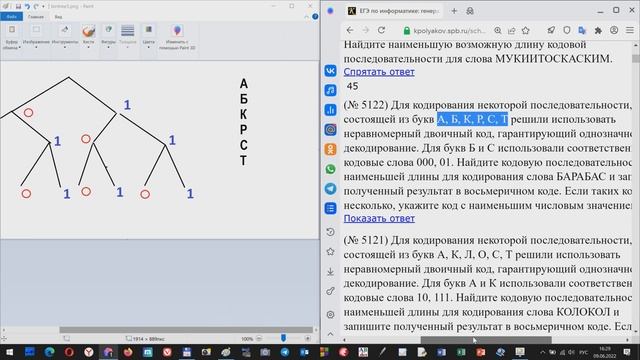Open the Толщина line thickness dropdown
640x360 pixels.
pos(128,38)
